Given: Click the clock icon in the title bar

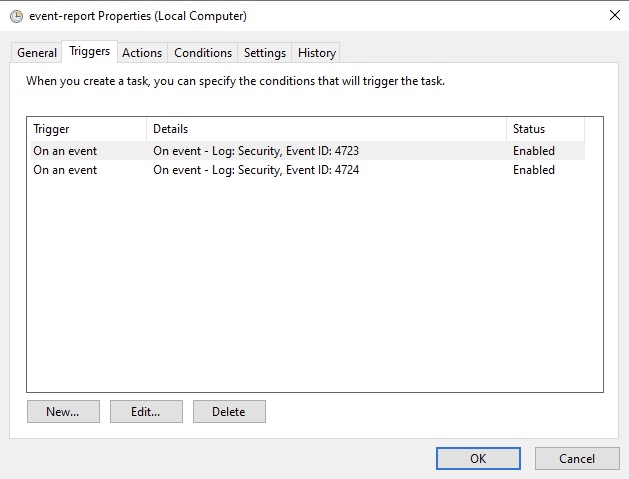Looking at the screenshot, I should [x=16, y=16].
